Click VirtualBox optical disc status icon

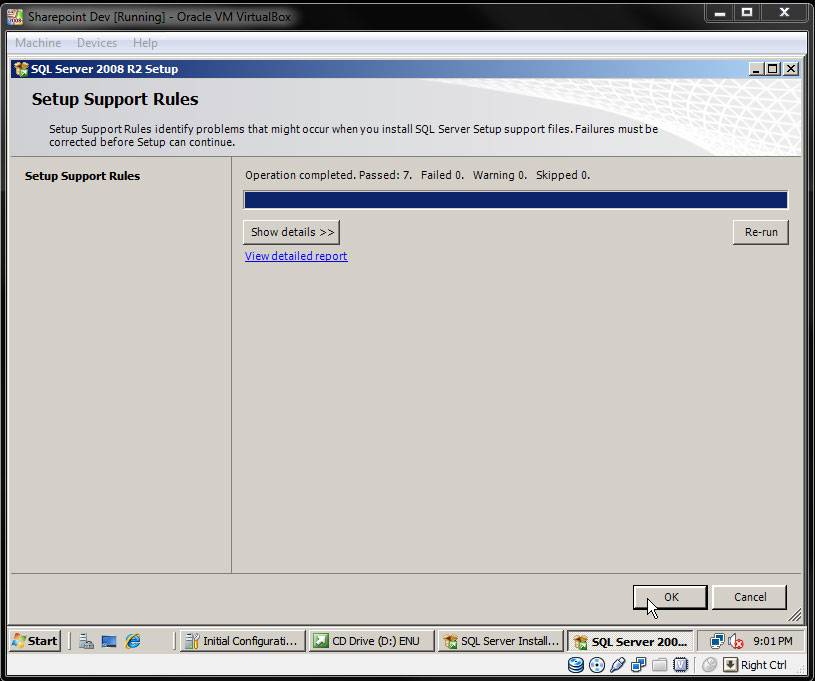[x=597, y=665]
